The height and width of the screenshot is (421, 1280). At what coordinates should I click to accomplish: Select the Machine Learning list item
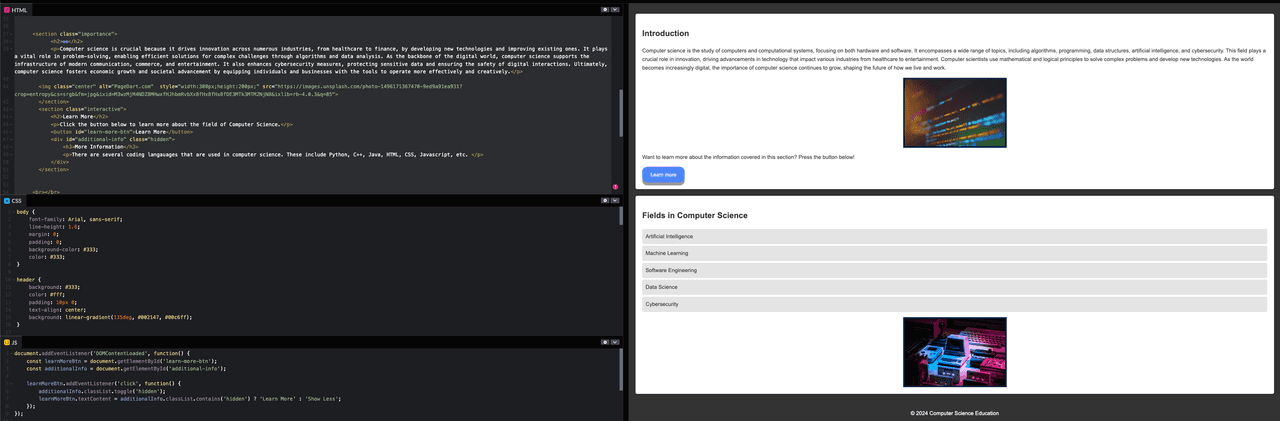pyautogui.click(x=954, y=253)
